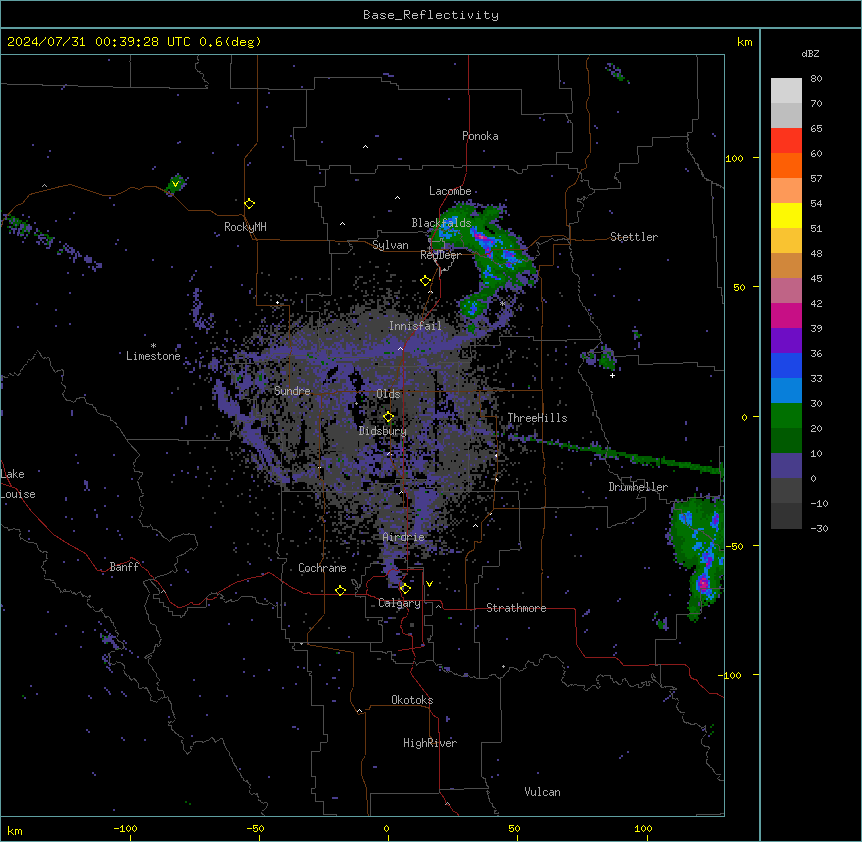The height and width of the screenshot is (842, 862).
Task: Click the RockyMH label
Action: tap(245, 227)
